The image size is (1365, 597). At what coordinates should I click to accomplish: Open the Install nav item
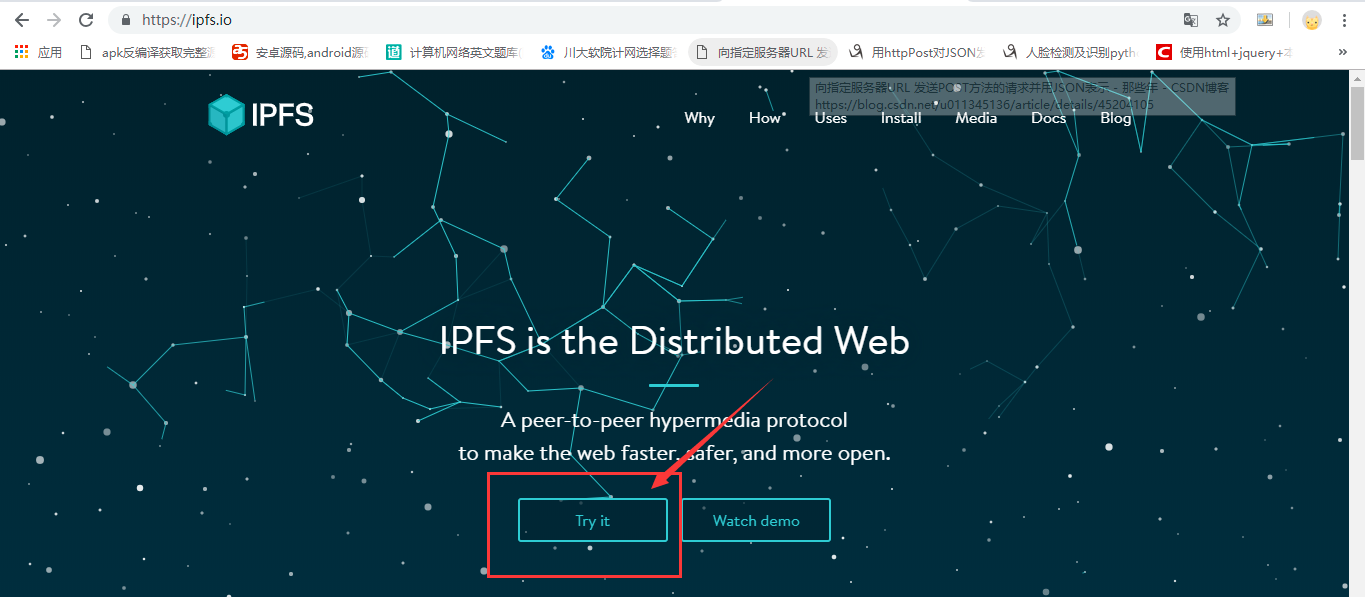click(x=901, y=118)
